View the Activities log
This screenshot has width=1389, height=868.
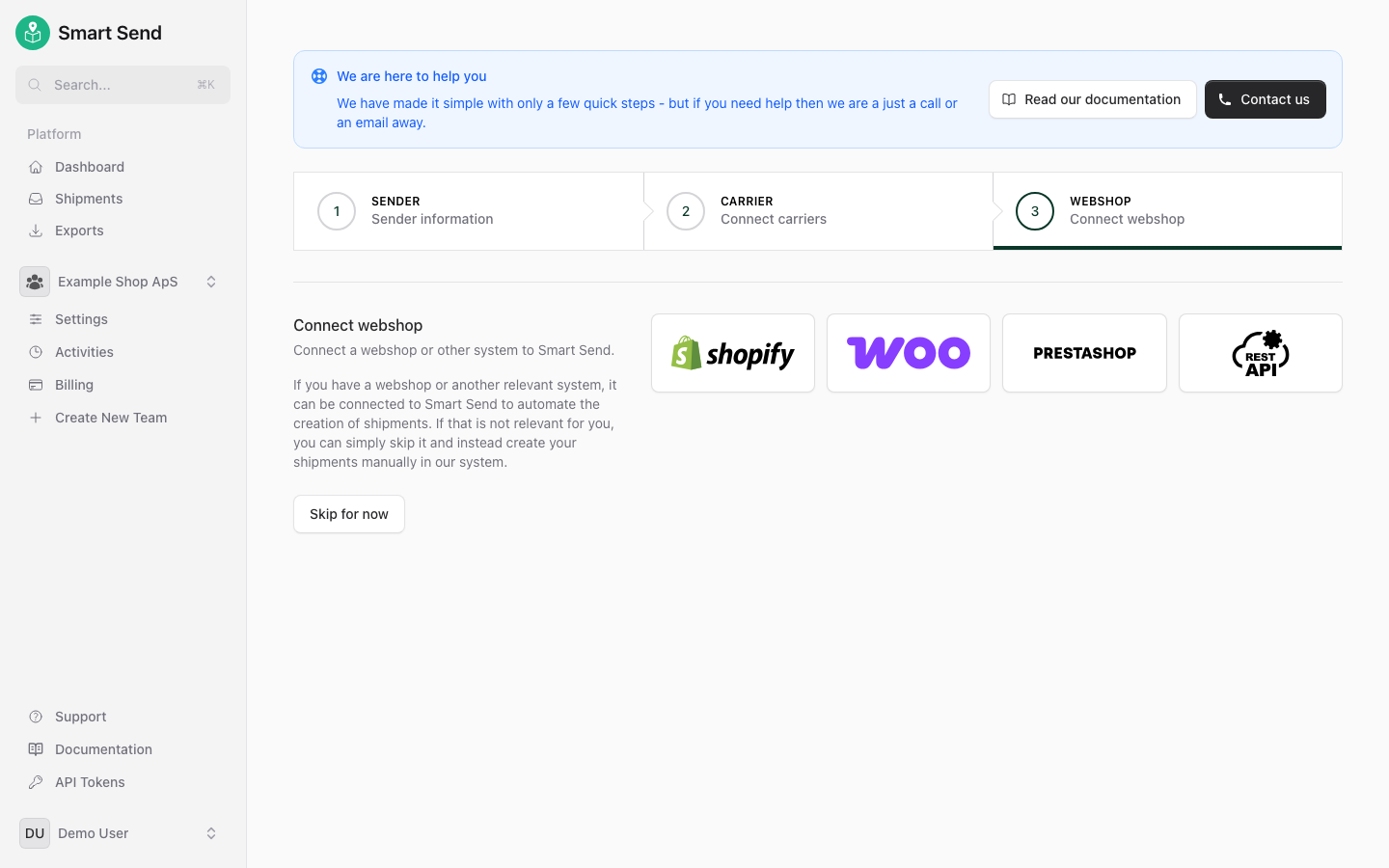pos(85,351)
